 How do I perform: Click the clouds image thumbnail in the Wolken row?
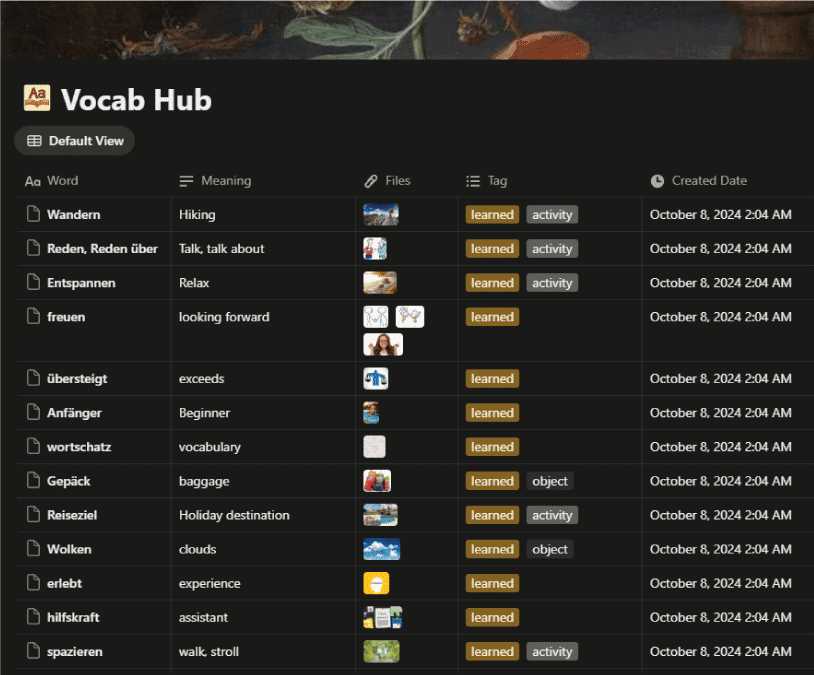click(x=380, y=549)
